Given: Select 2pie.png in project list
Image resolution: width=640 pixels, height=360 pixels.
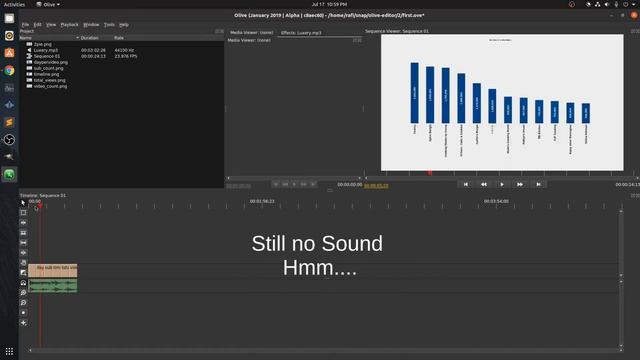Looking at the screenshot, I should tap(42, 44).
